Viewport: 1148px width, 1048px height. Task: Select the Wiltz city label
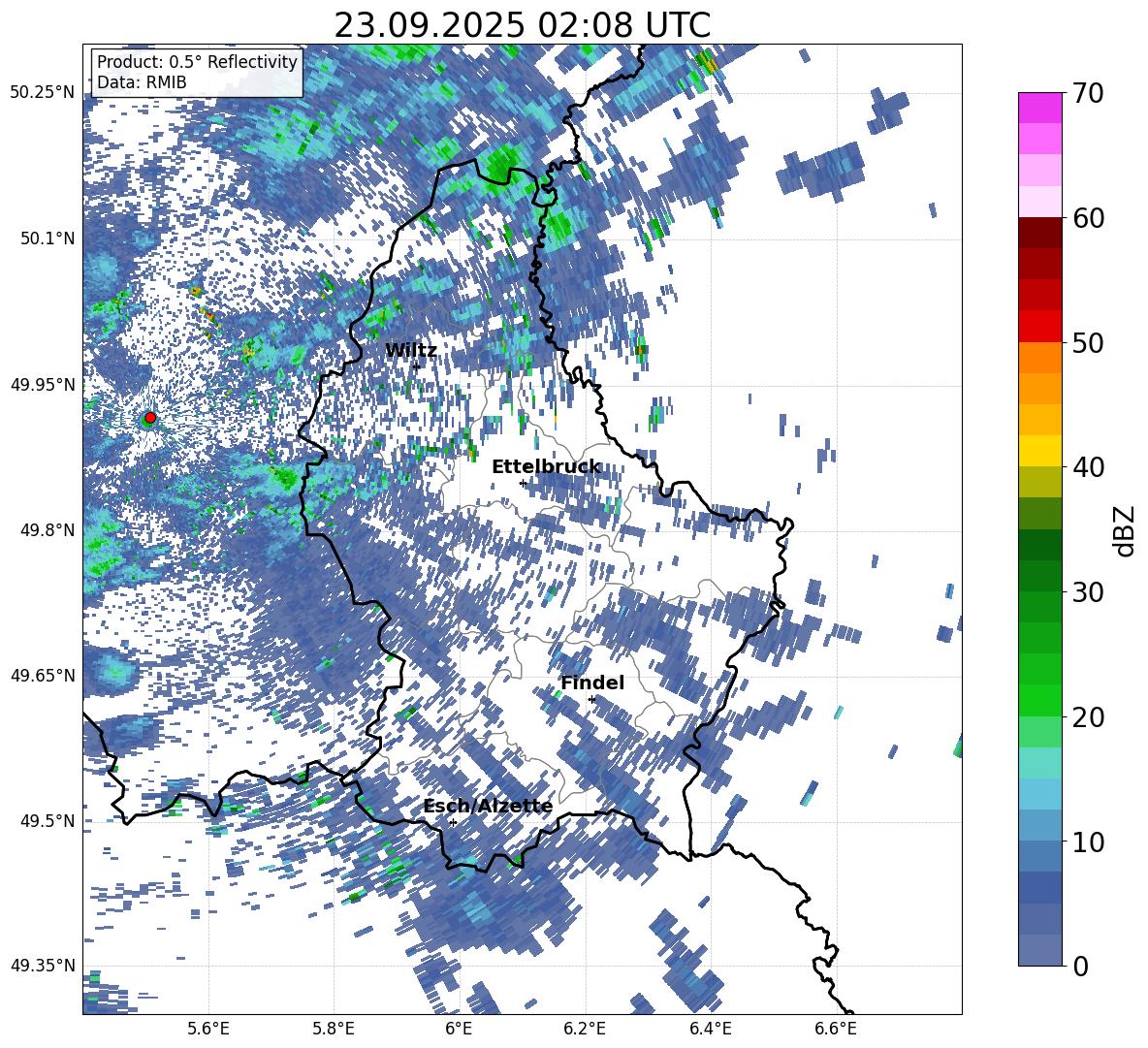(411, 351)
